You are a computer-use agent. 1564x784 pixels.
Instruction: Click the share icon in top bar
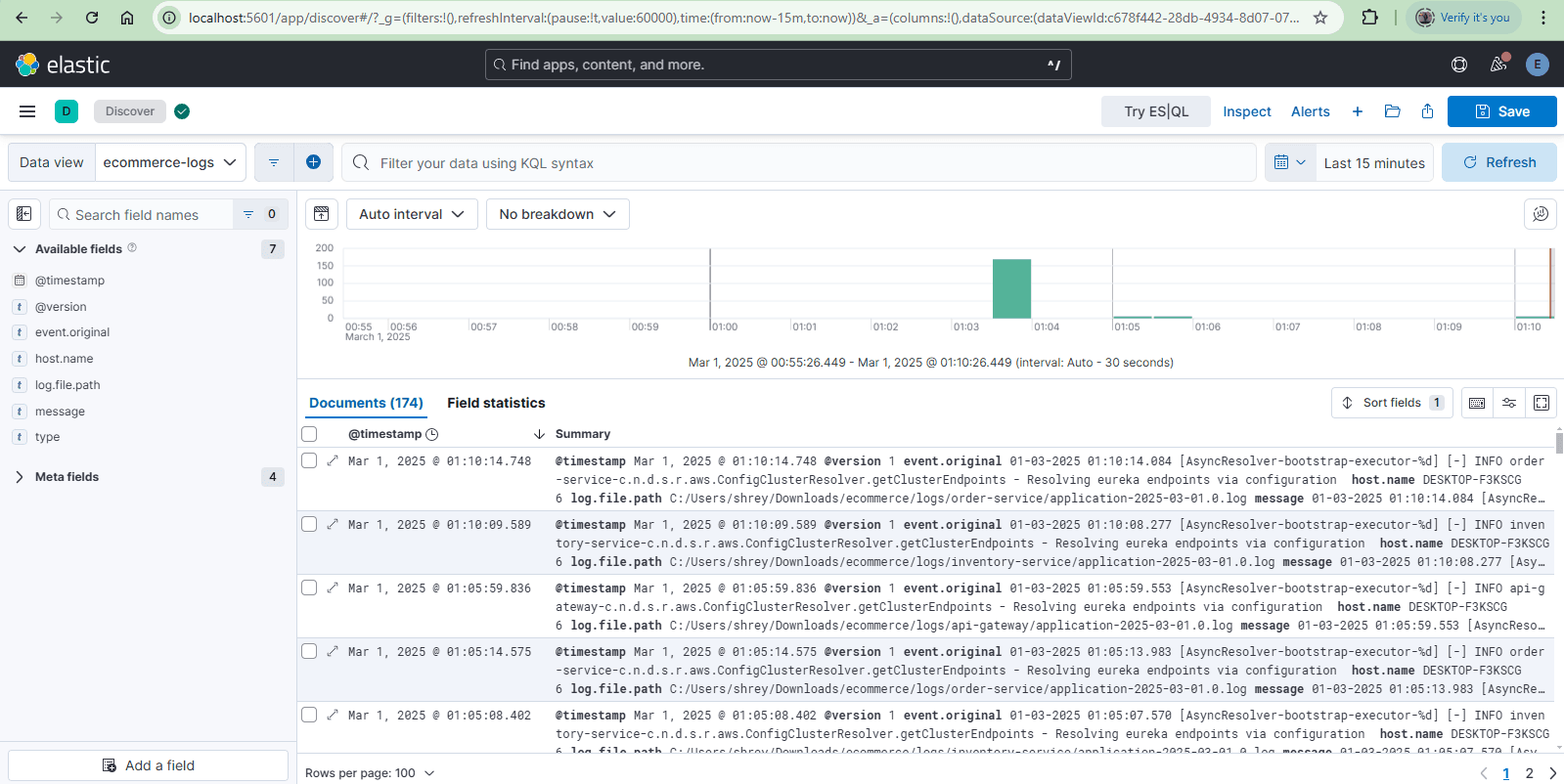1428,111
